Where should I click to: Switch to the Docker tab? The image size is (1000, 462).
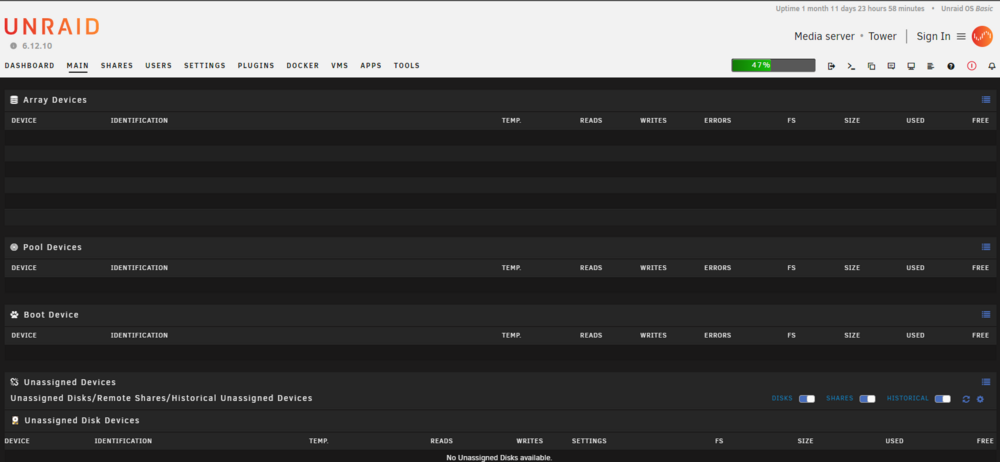click(302, 66)
